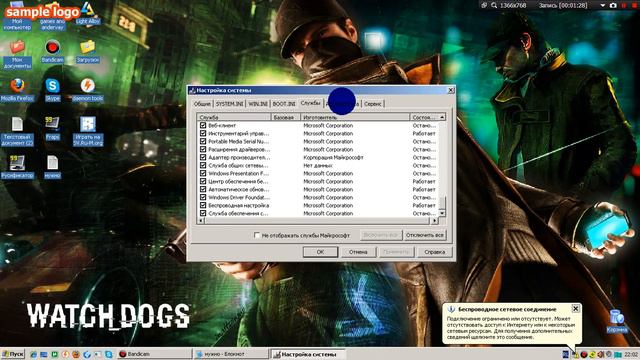The image size is (640, 360).
Task: Click the Skype quick launch icon
Action: 109,354
